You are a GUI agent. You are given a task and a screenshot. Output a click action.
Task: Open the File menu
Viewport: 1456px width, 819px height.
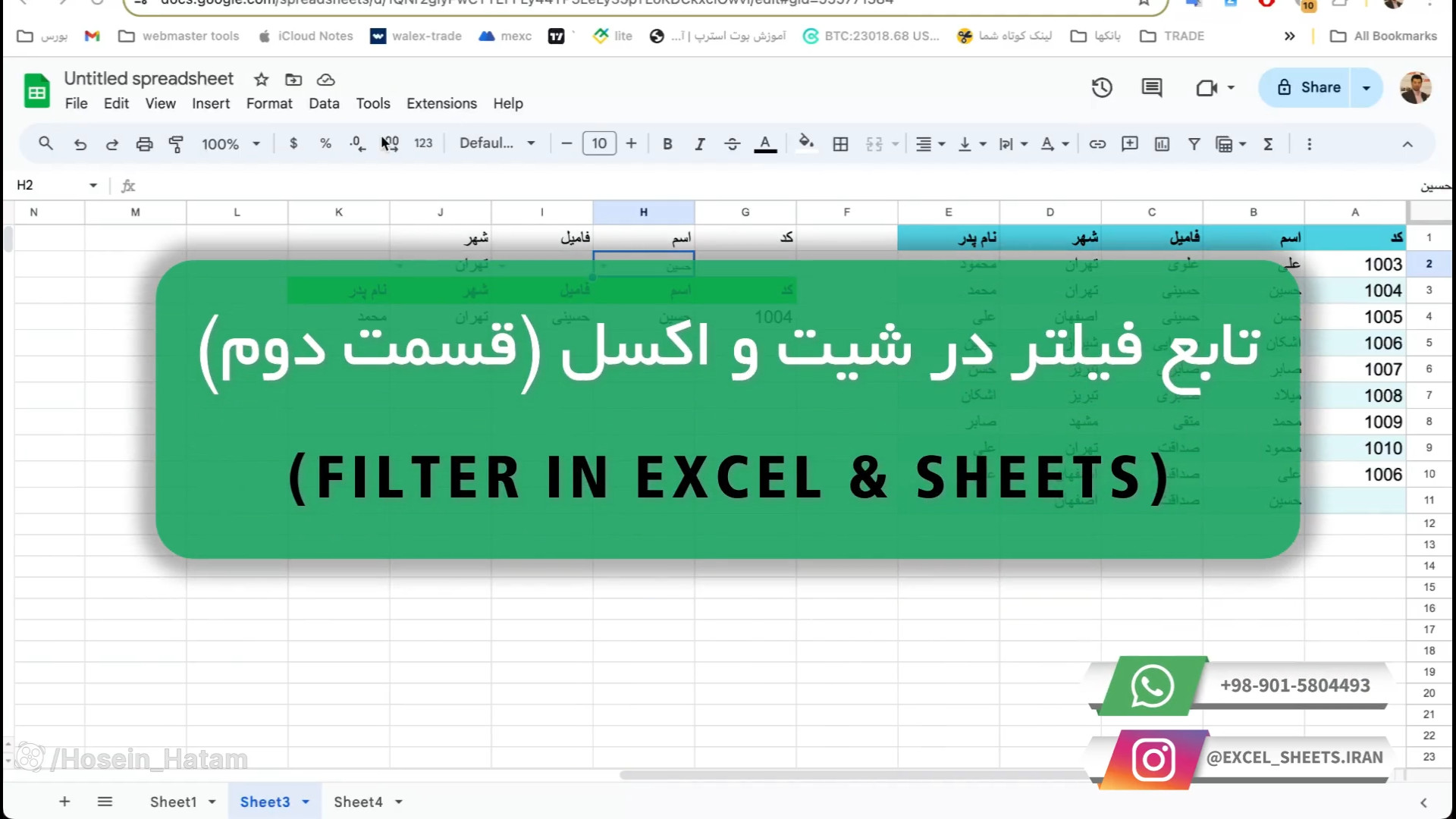pyautogui.click(x=76, y=103)
